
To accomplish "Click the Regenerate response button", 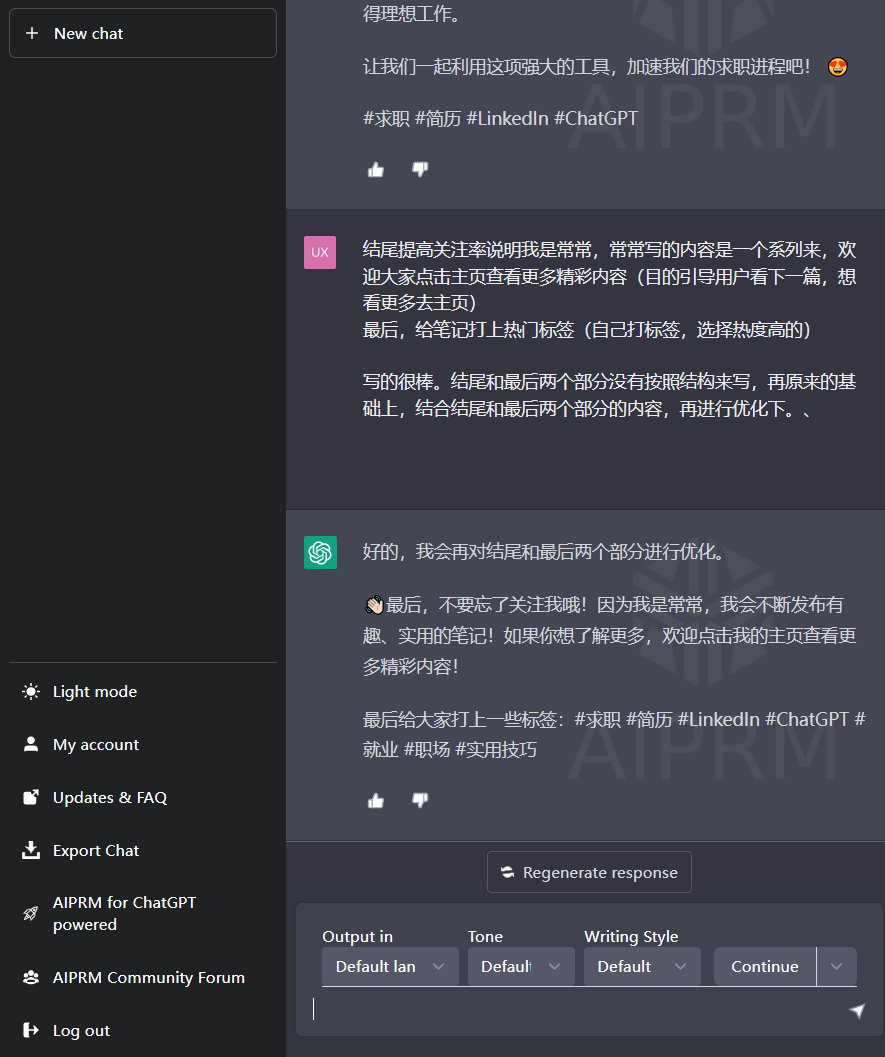I will 589,871.
